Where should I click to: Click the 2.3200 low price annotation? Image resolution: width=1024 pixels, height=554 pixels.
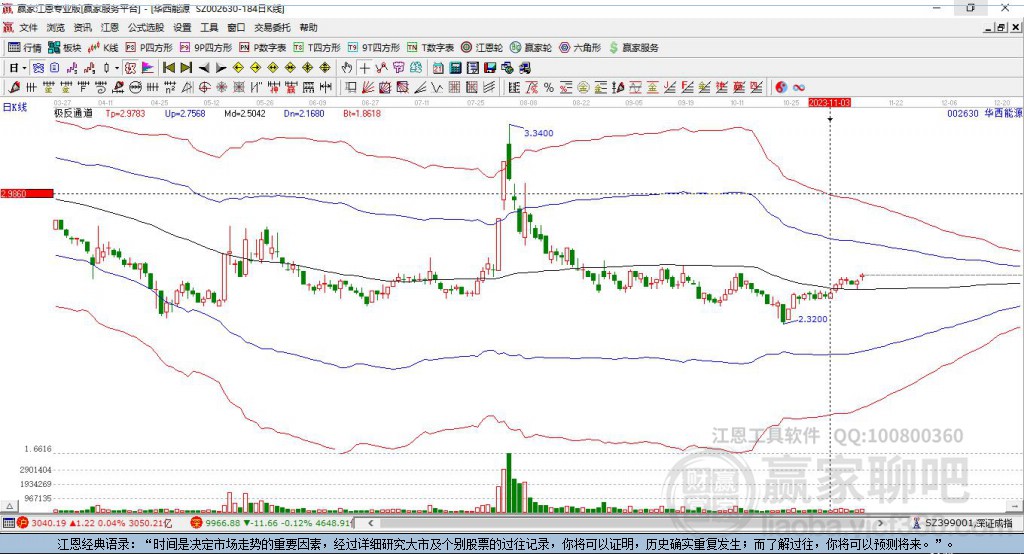click(812, 319)
